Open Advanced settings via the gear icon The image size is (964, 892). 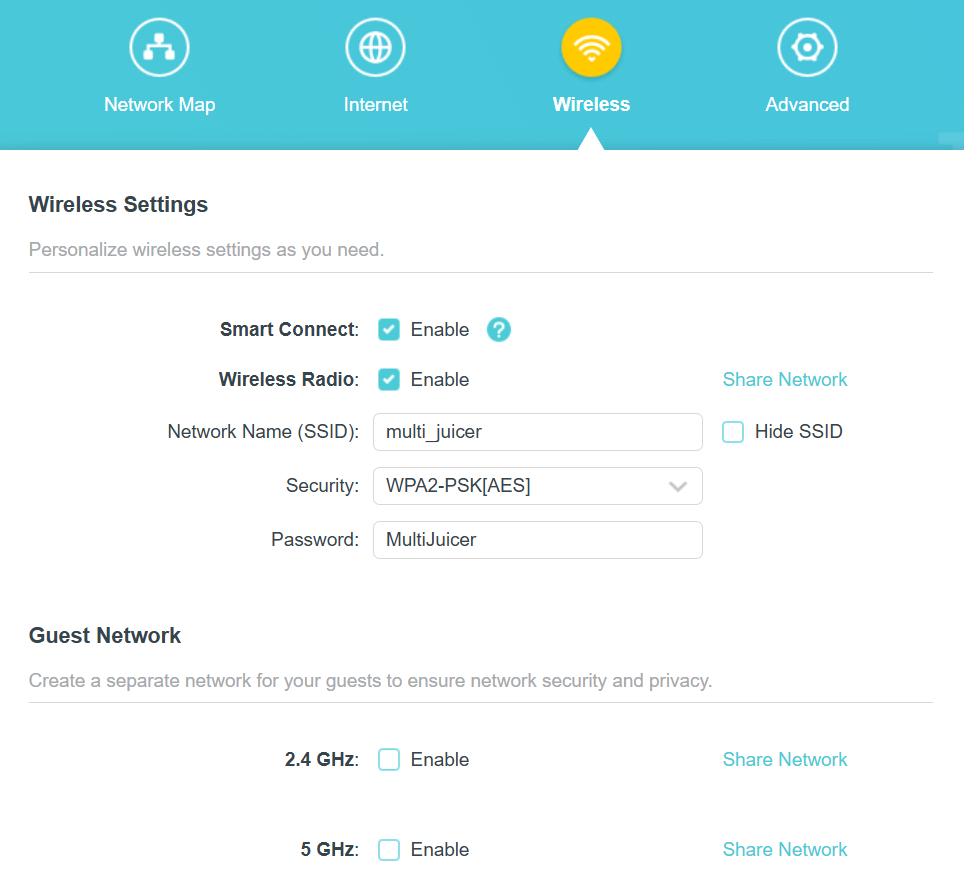807,46
